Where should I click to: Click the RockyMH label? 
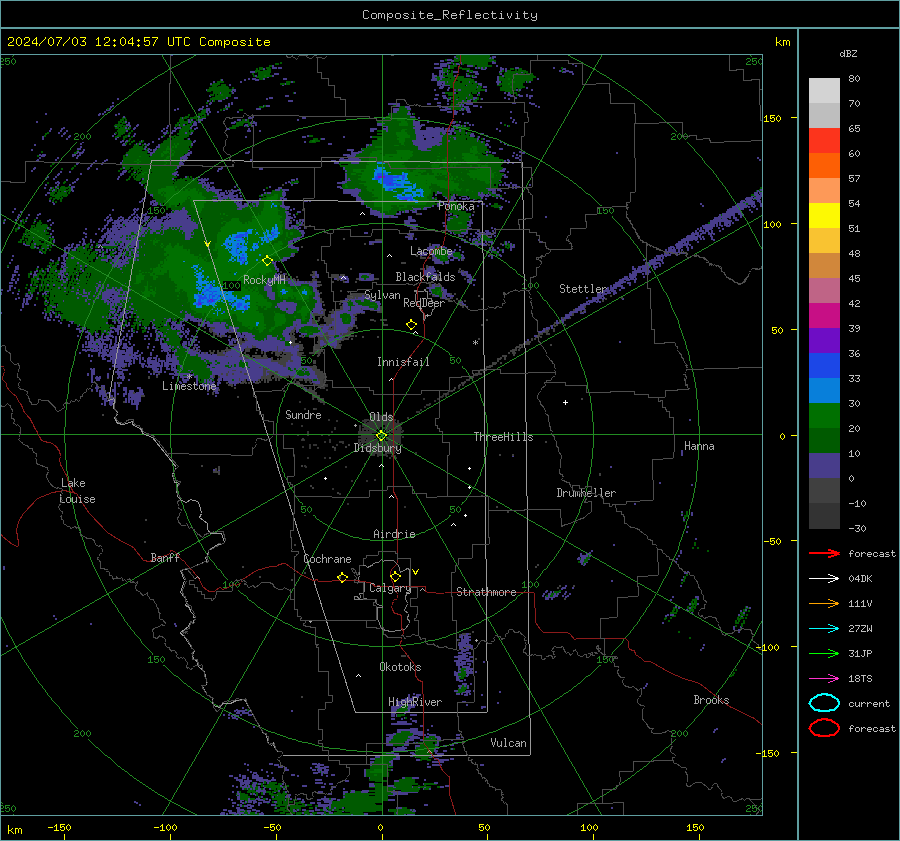pos(264,280)
